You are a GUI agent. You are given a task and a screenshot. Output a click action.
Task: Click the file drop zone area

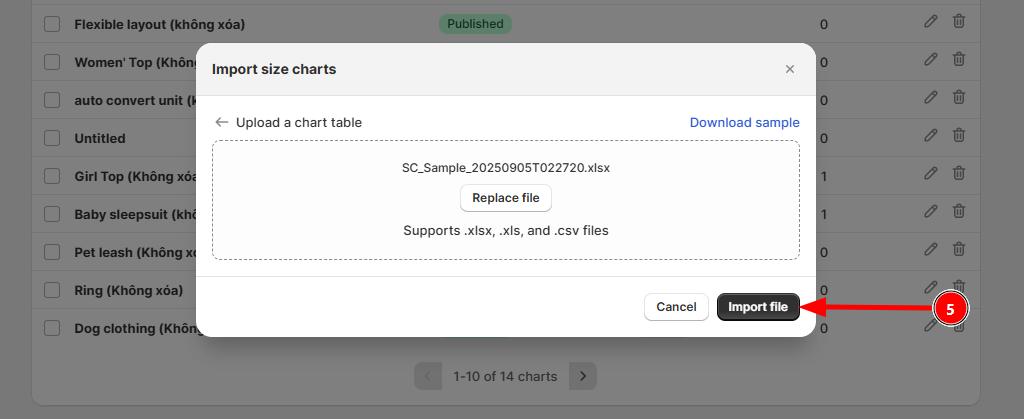(x=505, y=200)
